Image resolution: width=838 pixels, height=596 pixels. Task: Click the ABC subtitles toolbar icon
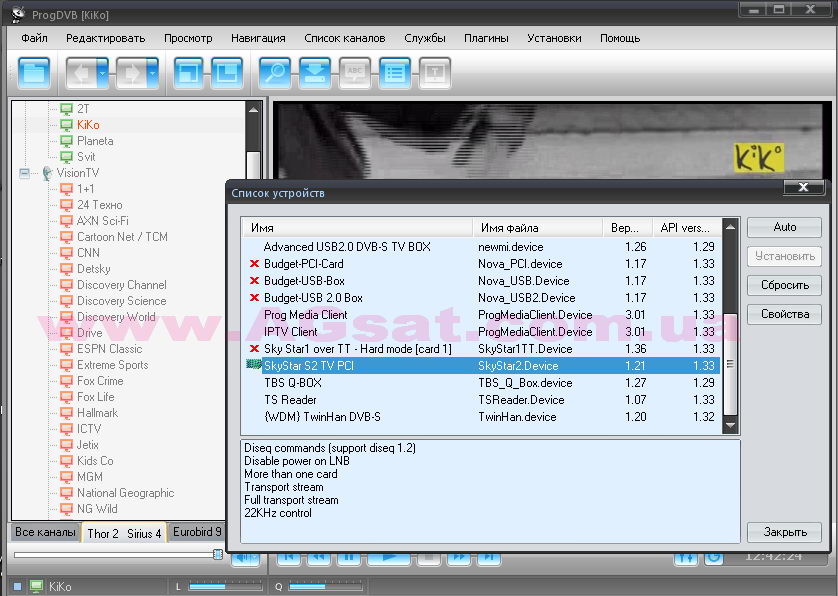[355, 73]
